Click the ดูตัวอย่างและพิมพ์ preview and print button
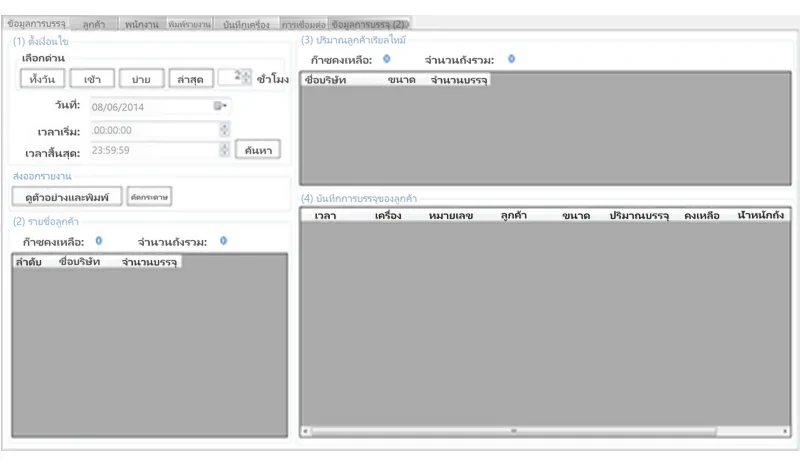This screenshot has height=467, width=800. pyautogui.click(x=67, y=196)
